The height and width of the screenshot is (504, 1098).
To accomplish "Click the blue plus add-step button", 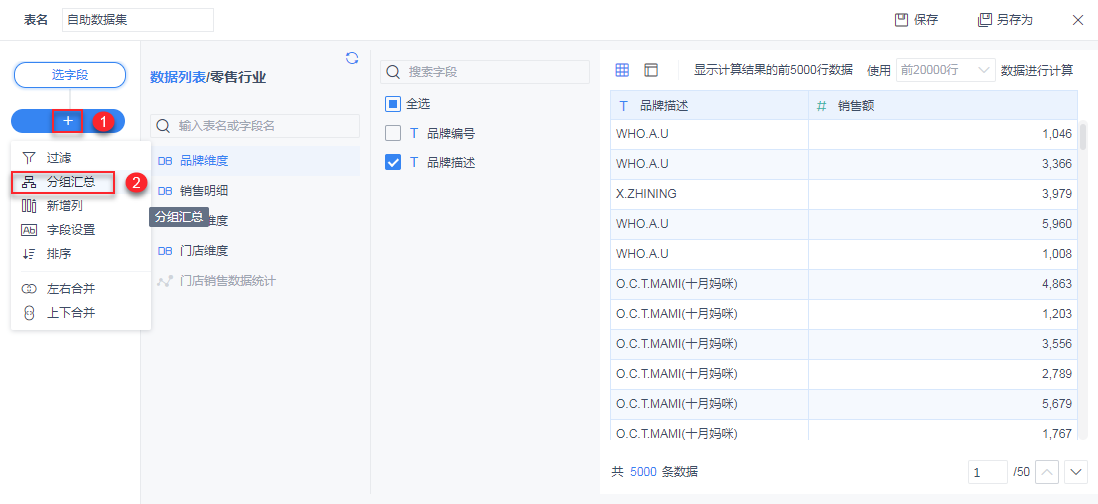I will click(68, 121).
